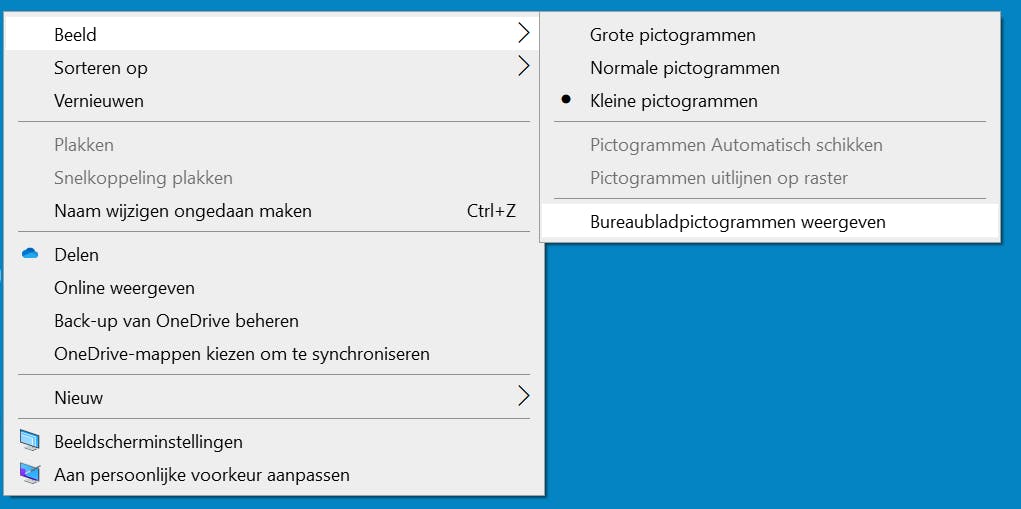Expand the Beeld submenu arrow
The height and width of the screenshot is (509, 1021).
pos(523,34)
